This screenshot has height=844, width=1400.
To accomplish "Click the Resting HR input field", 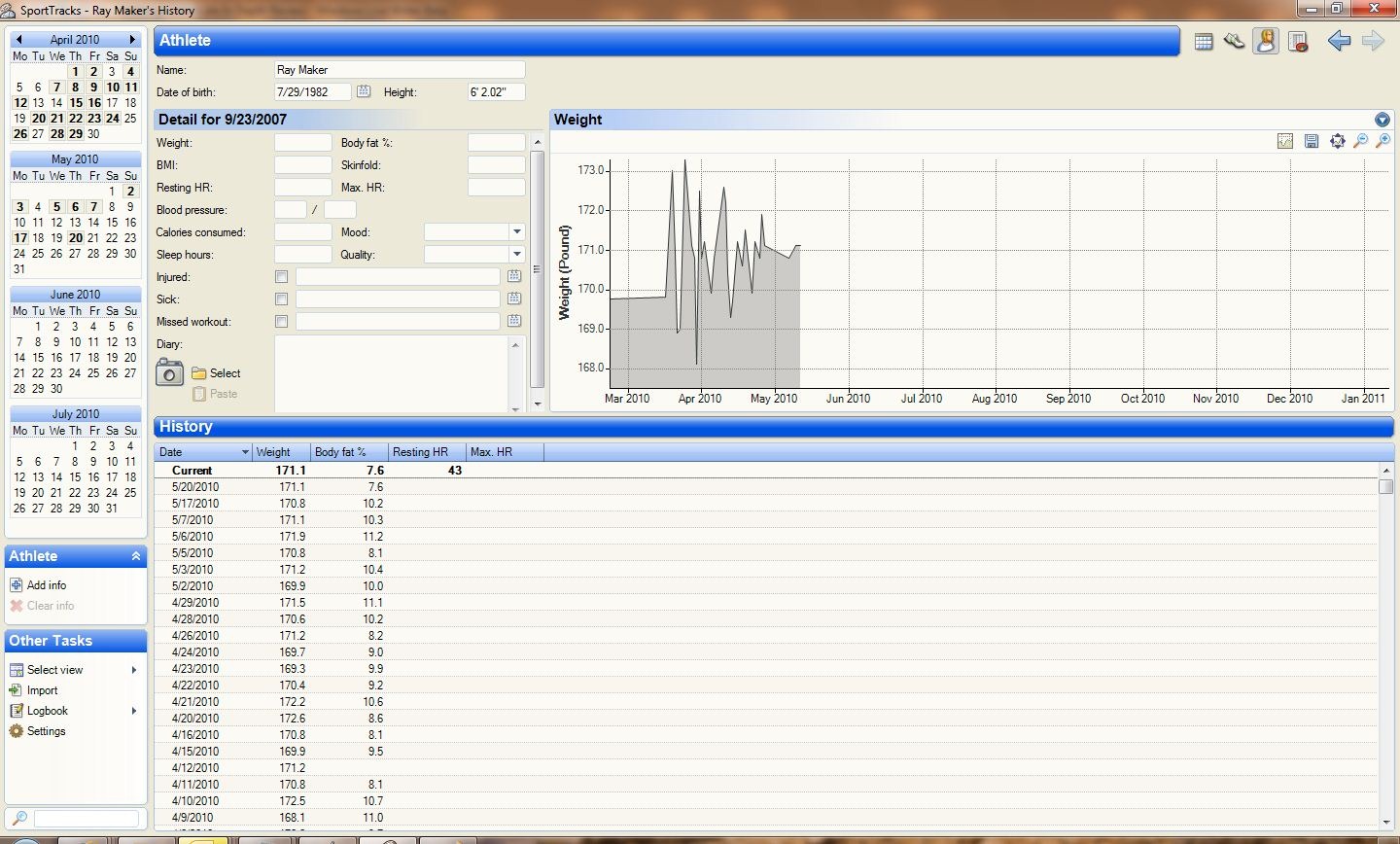I will click(303, 188).
